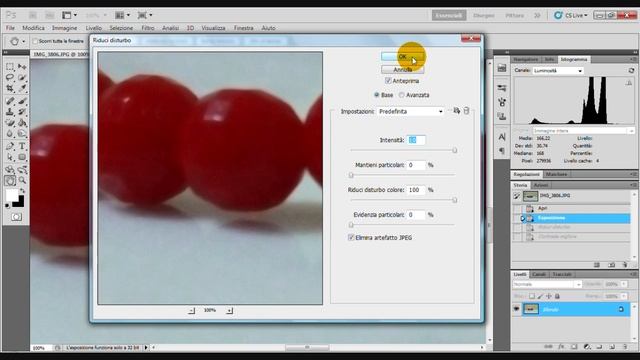Open the Impostazioni Predefinita dropdown
Screen dimensions: 640x360
click(x=411, y=111)
